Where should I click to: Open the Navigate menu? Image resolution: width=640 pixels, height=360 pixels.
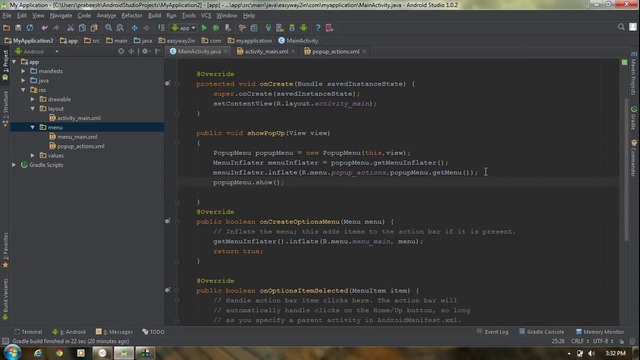(61, 16)
